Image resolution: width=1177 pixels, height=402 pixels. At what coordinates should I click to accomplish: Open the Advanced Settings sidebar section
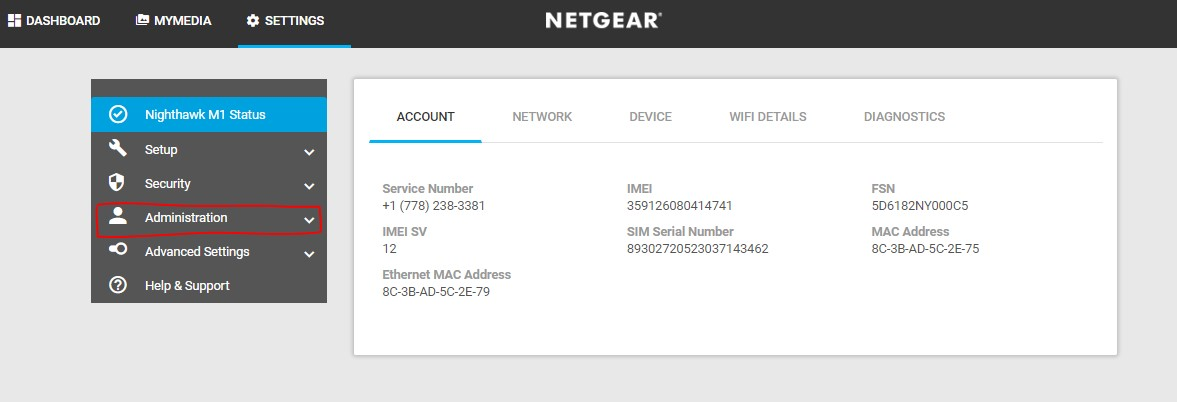point(209,251)
